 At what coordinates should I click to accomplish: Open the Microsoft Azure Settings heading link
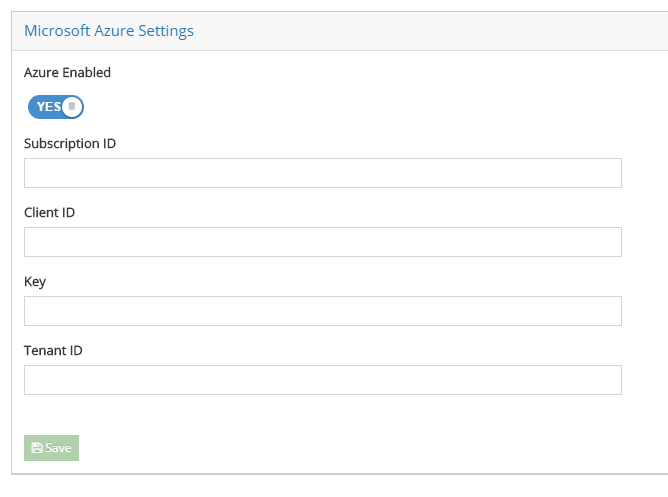point(109,31)
